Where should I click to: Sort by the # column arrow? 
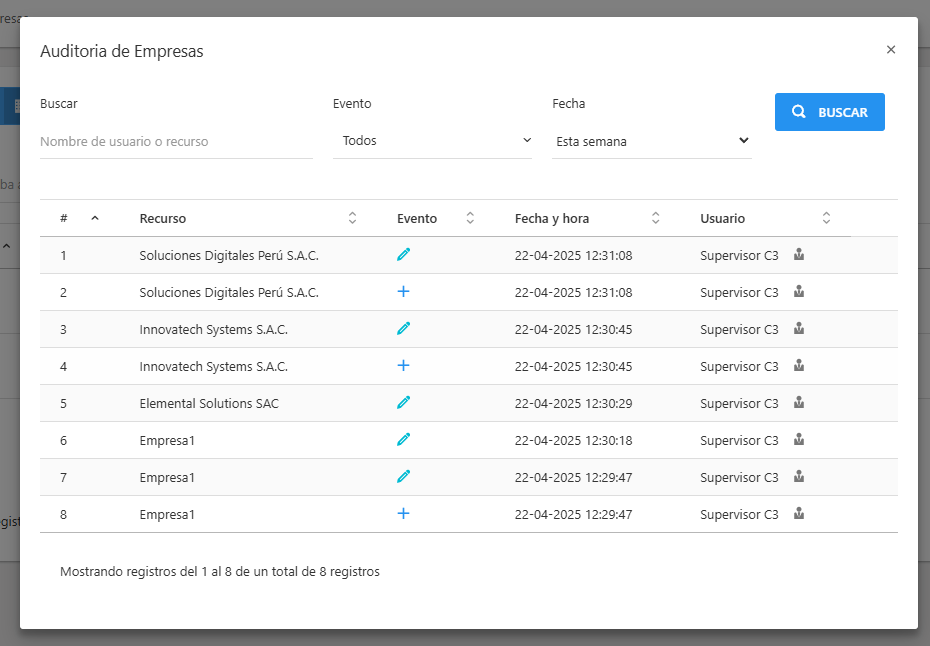tap(95, 218)
